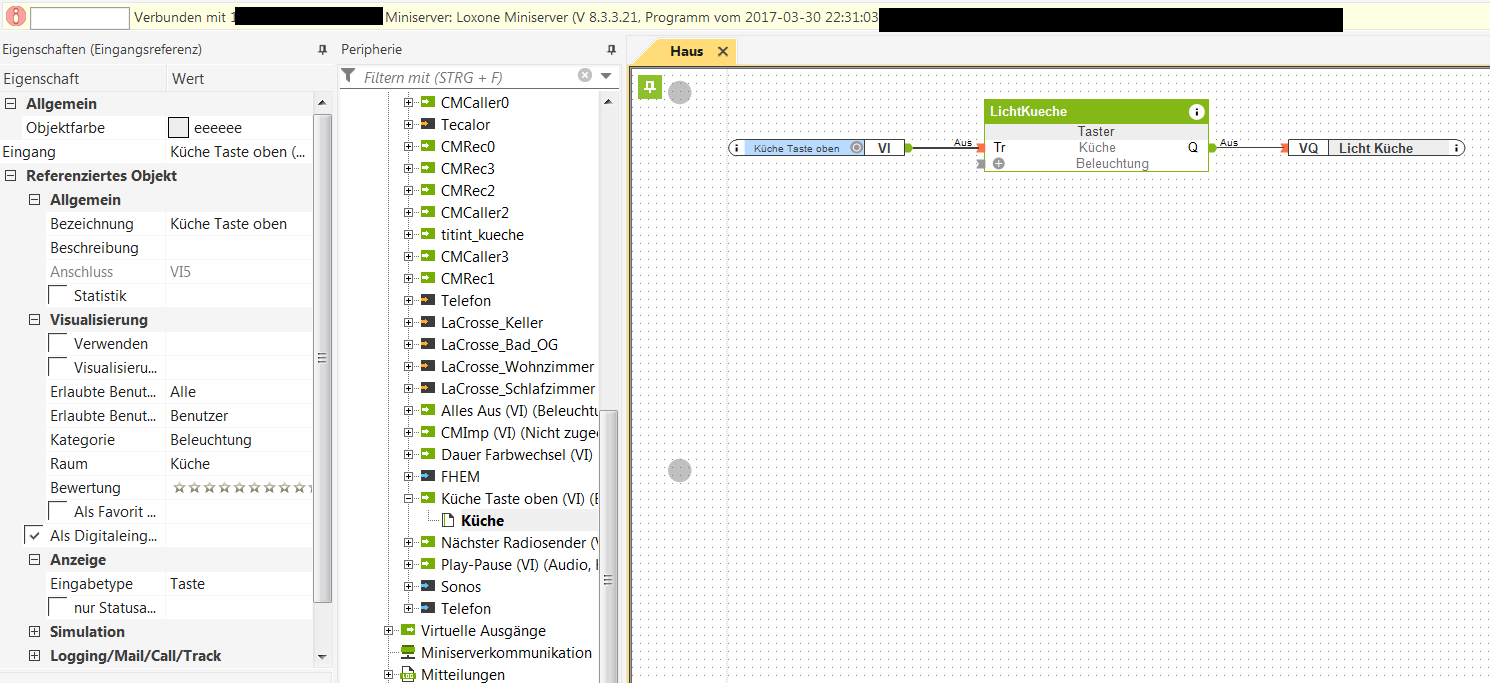Click the Objektfarbe color swatch
The height and width of the screenshot is (683, 1490).
(178, 128)
